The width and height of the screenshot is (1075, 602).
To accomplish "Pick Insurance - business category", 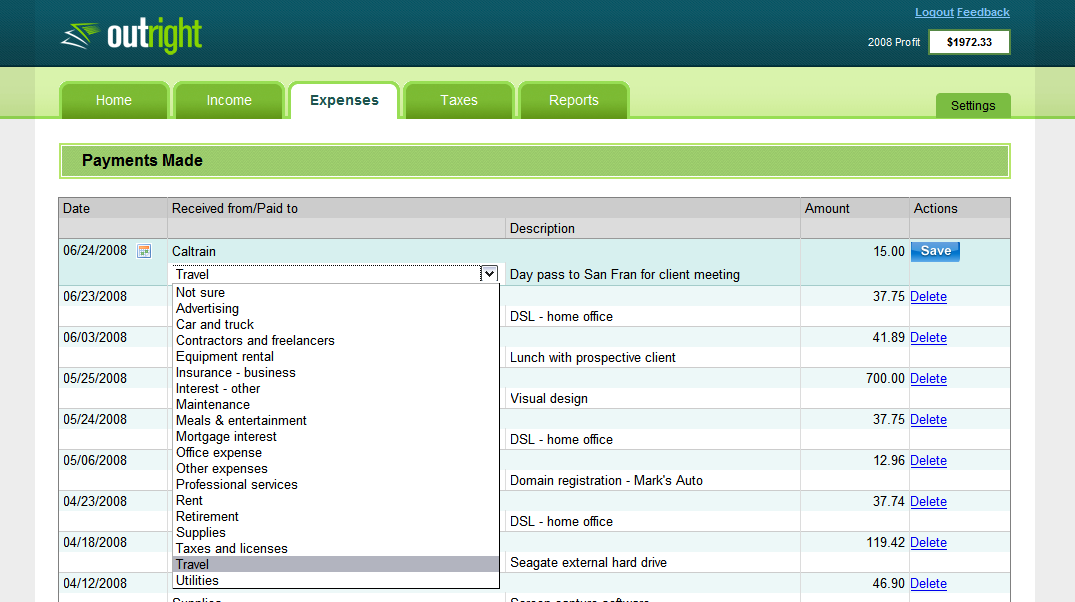I will tap(335, 372).
